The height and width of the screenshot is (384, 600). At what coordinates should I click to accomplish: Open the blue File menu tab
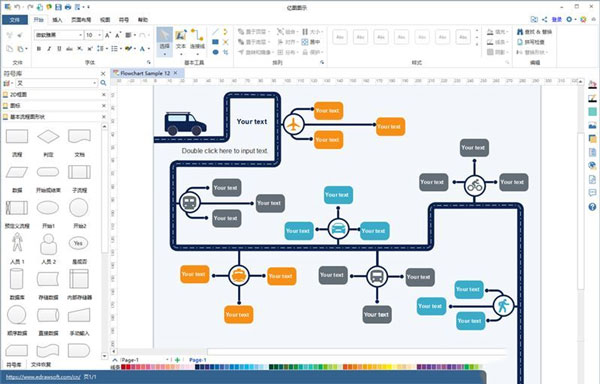point(15,20)
